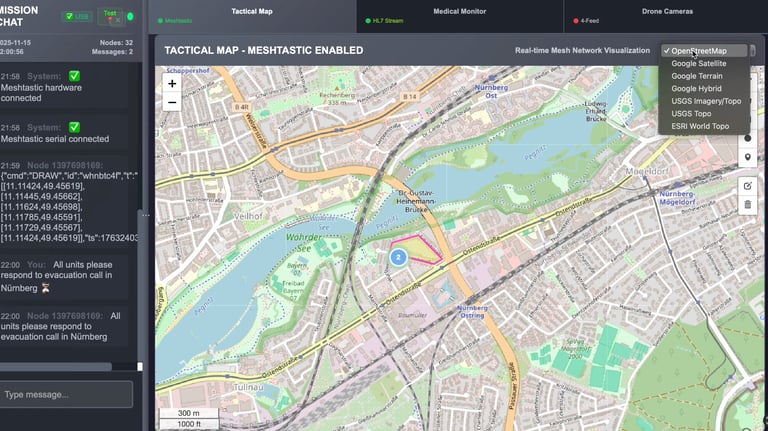Click the 300 m map scale bar
The image size is (768, 431).
189,413
